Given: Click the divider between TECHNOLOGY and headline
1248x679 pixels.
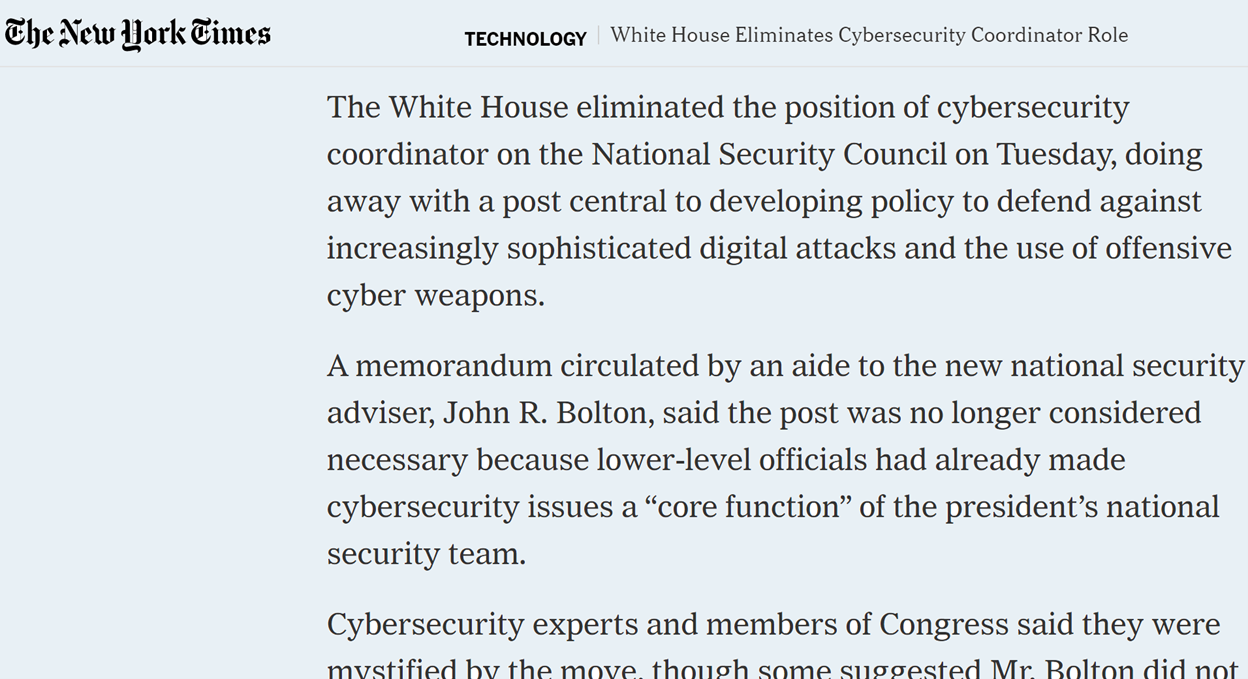Looking at the screenshot, I should pyautogui.click(x=598, y=36).
